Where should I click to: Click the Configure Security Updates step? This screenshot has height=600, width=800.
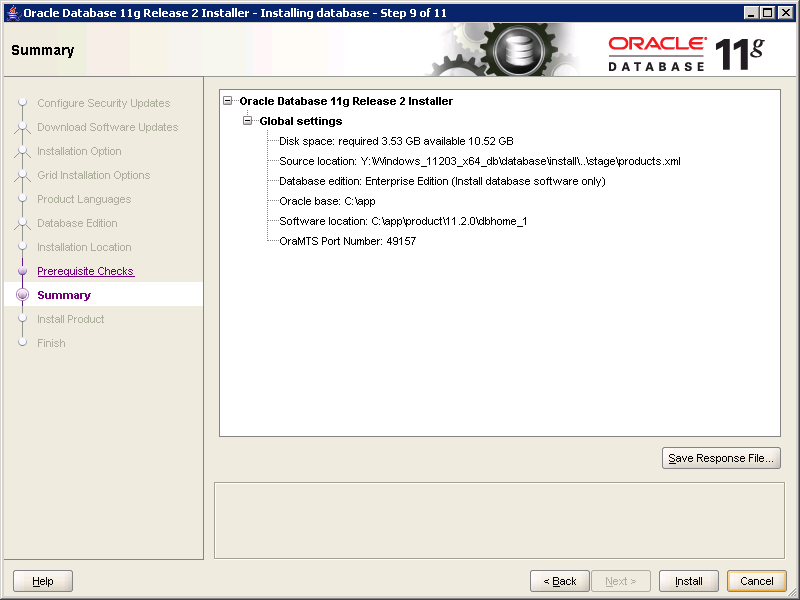click(x=104, y=103)
